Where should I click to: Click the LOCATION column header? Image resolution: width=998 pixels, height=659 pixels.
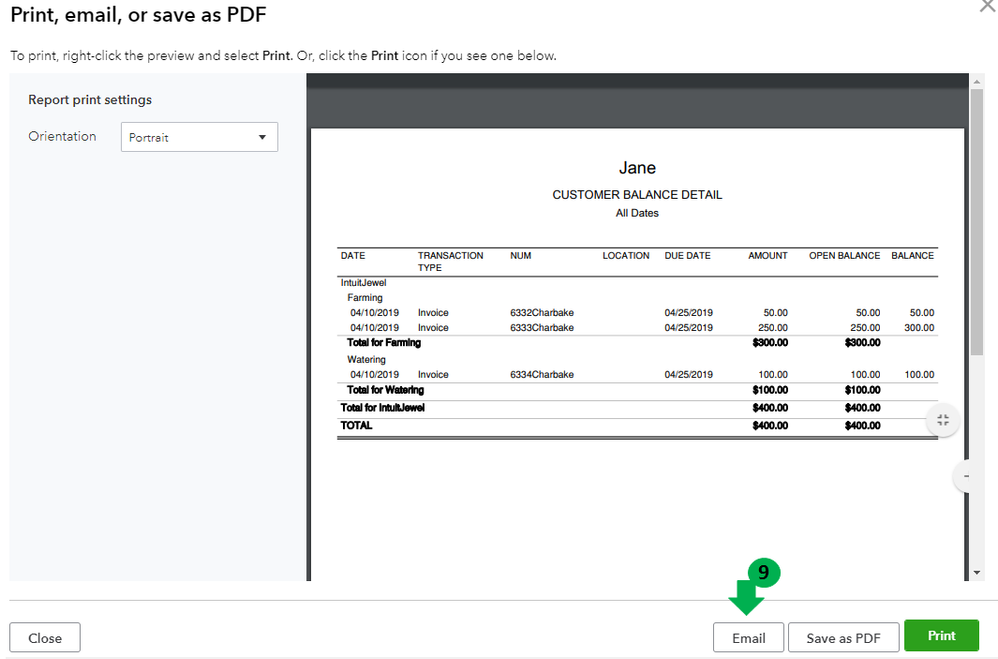[x=626, y=255]
